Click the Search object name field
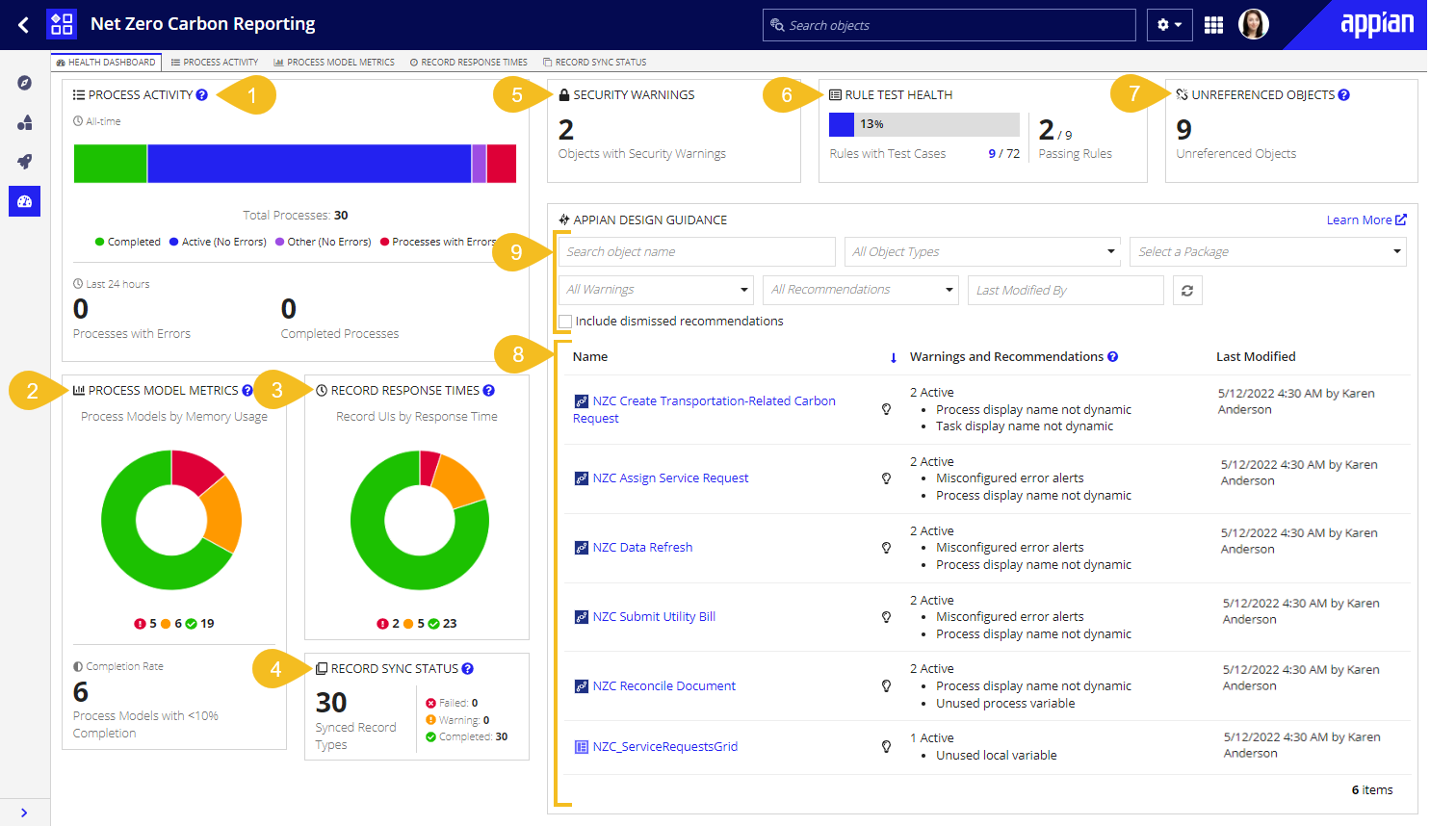The width and height of the screenshot is (1456, 826). [x=696, y=251]
